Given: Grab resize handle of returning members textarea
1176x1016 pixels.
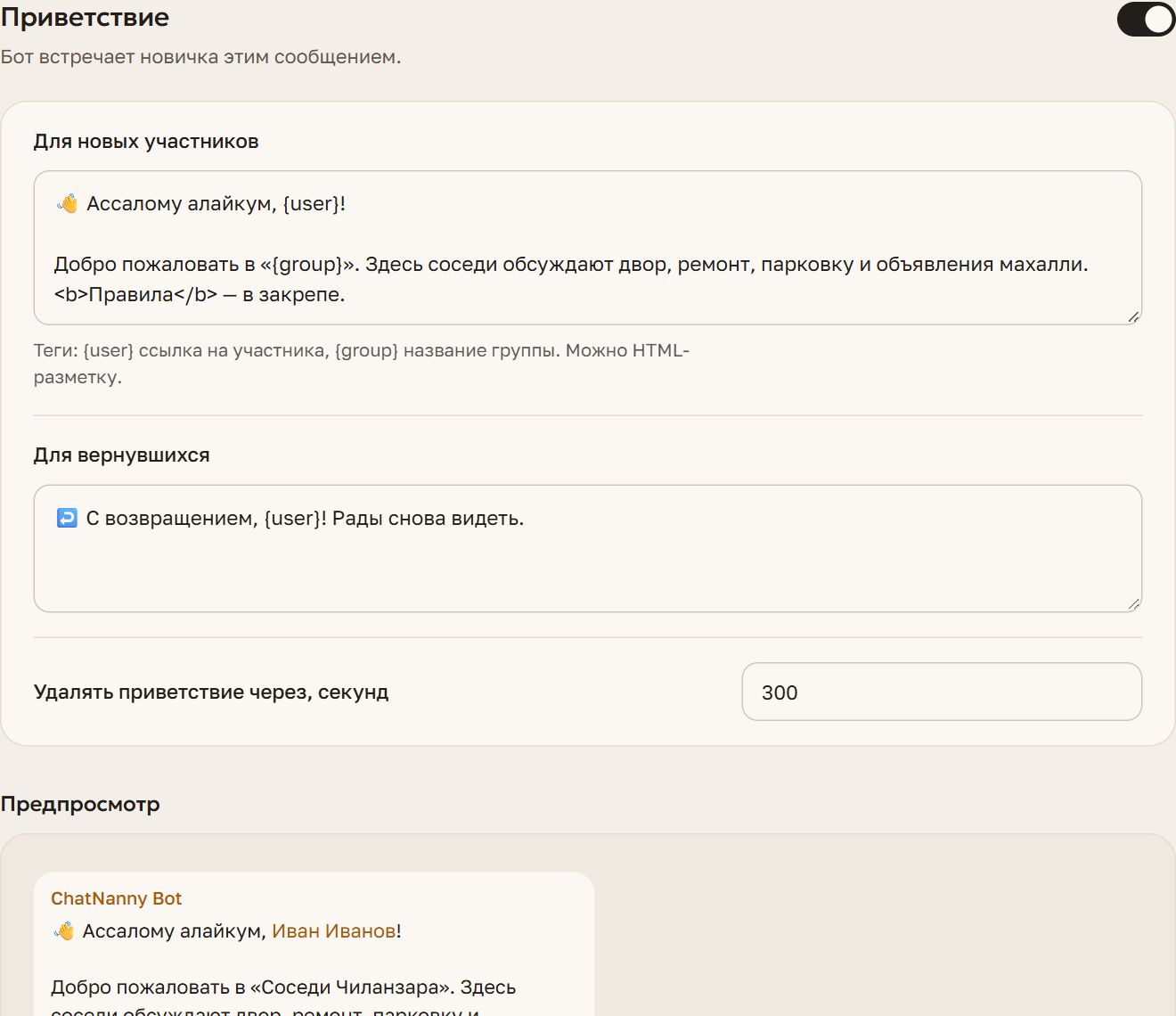Looking at the screenshot, I should coord(1133,603).
